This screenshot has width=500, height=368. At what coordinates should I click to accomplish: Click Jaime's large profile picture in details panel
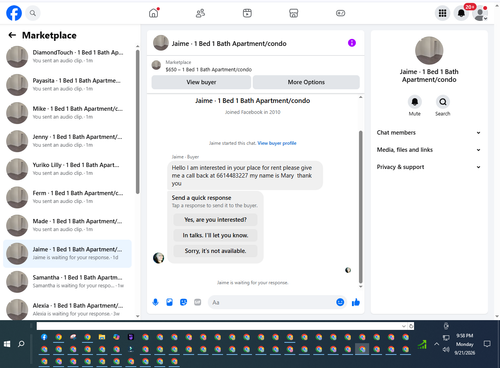point(429,50)
